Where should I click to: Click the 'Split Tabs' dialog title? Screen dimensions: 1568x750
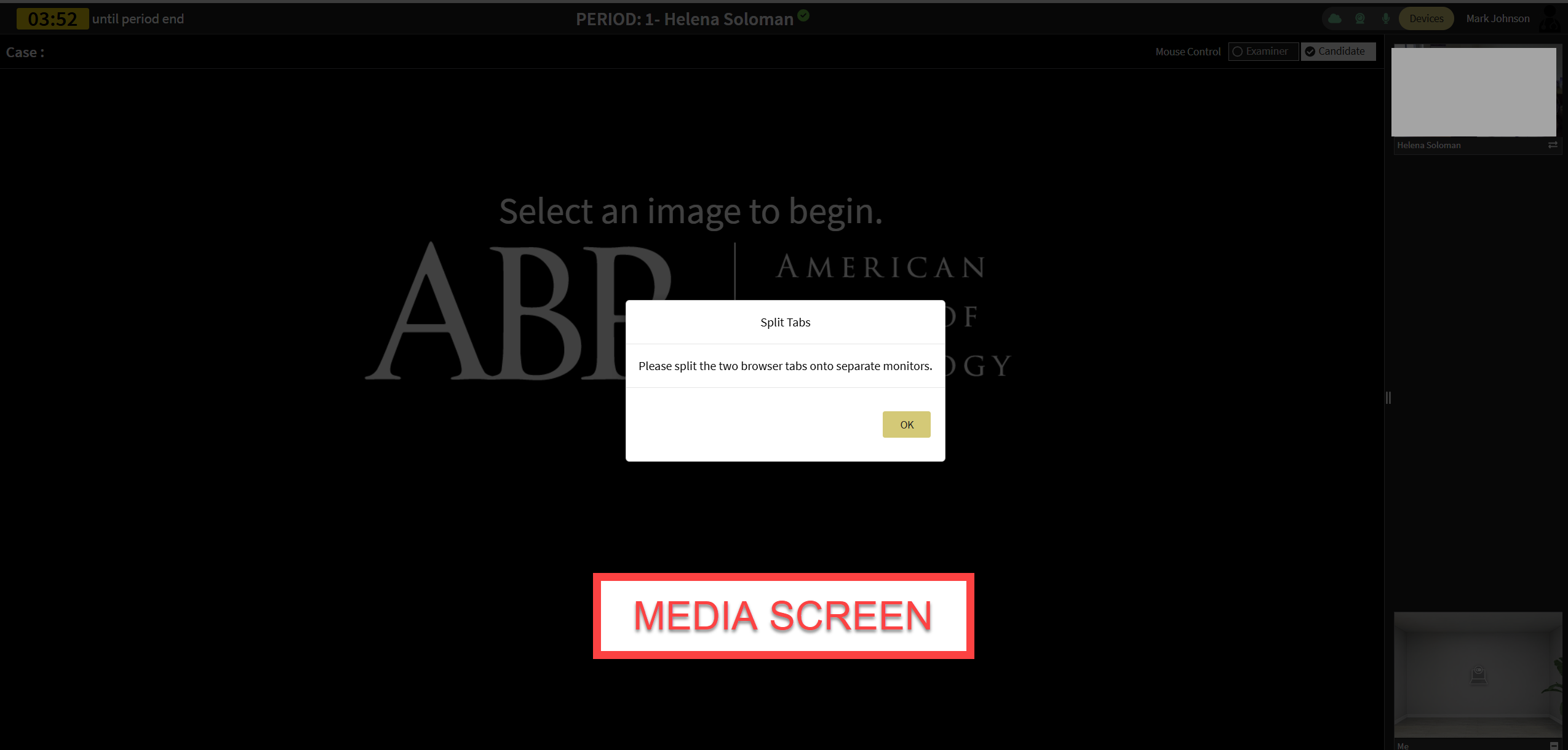pyautogui.click(x=785, y=322)
